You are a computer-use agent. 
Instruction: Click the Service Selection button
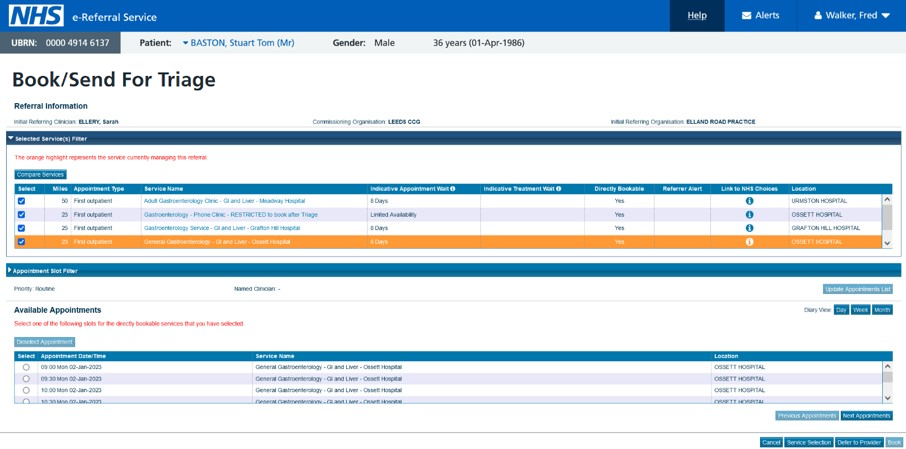(809, 443)
